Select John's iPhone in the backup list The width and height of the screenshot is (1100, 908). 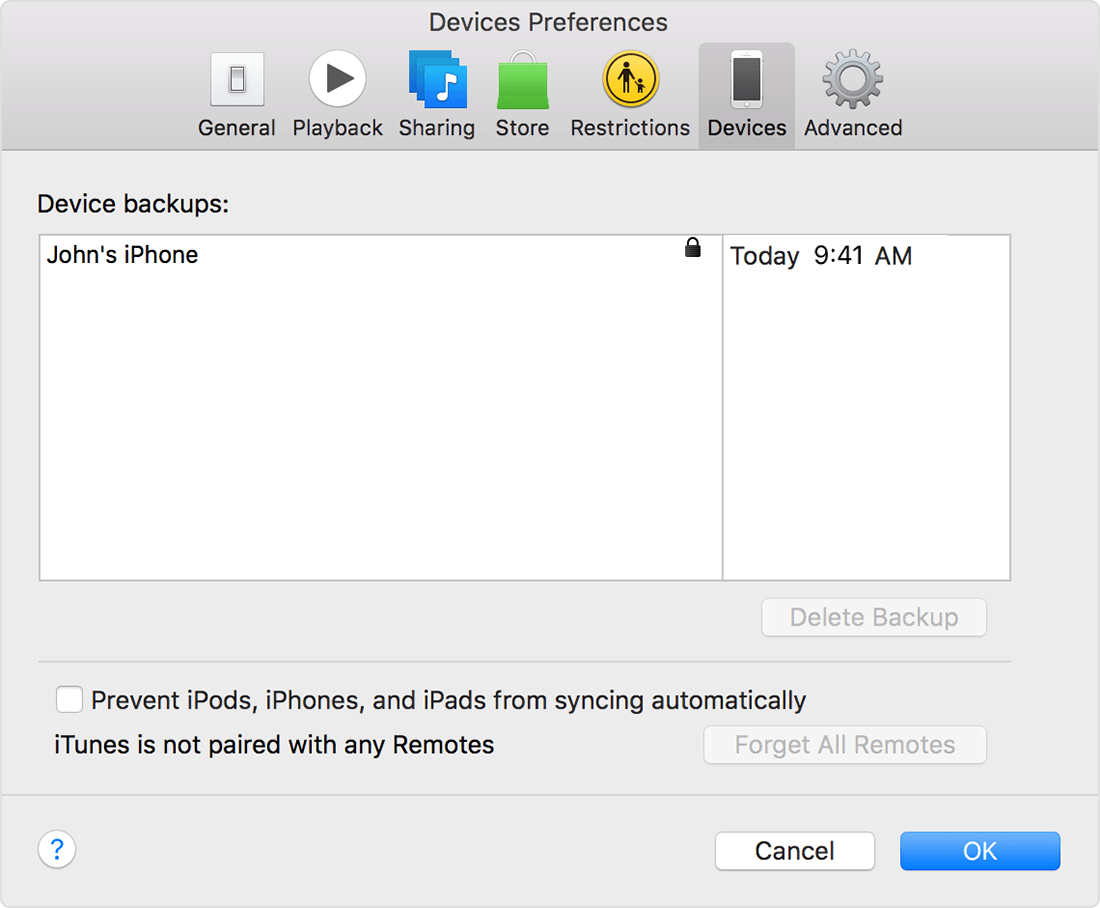122,255
